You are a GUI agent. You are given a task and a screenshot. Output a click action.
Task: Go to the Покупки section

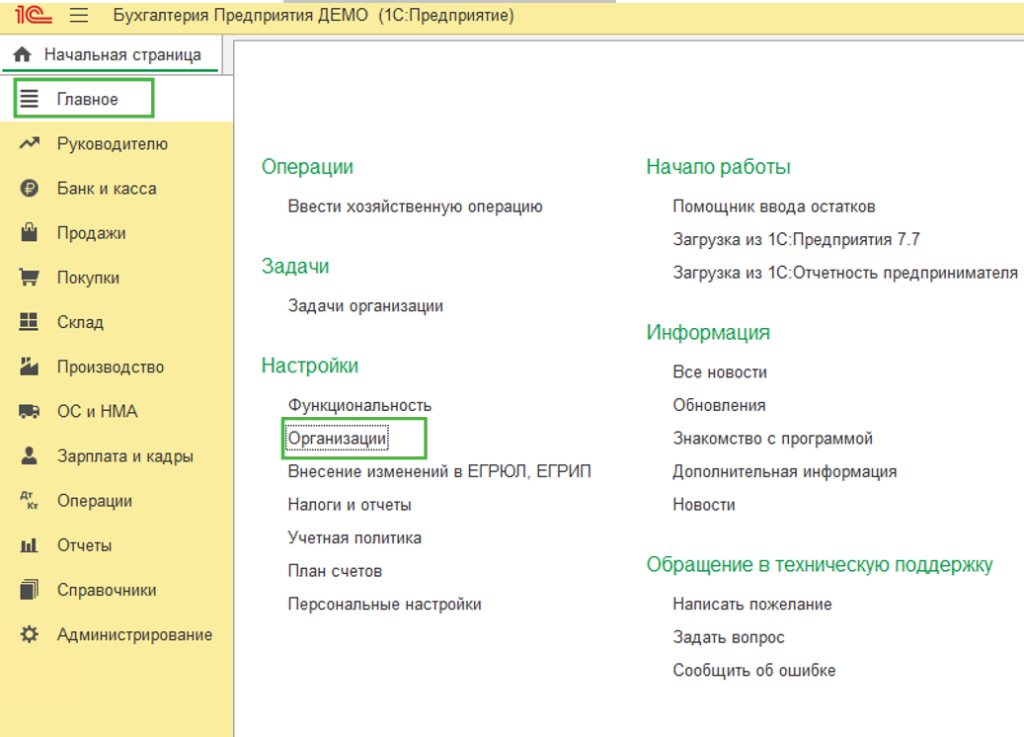[x=88, y=278]
